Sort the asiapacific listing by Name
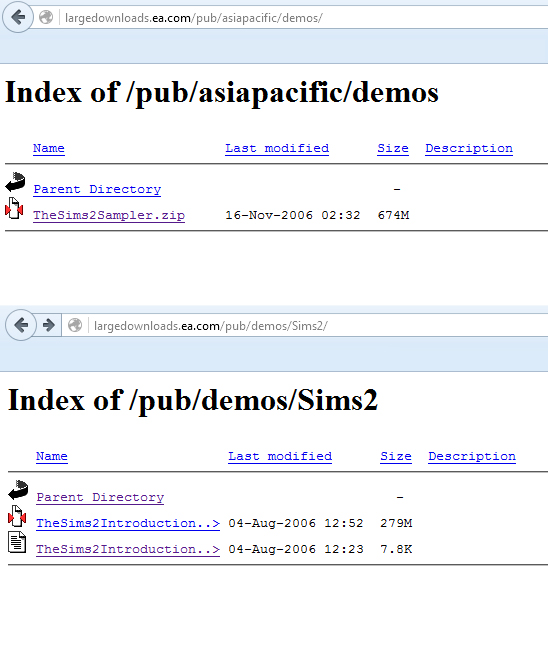The height and width of the screenshot is (666, 548). pos(49,148)
